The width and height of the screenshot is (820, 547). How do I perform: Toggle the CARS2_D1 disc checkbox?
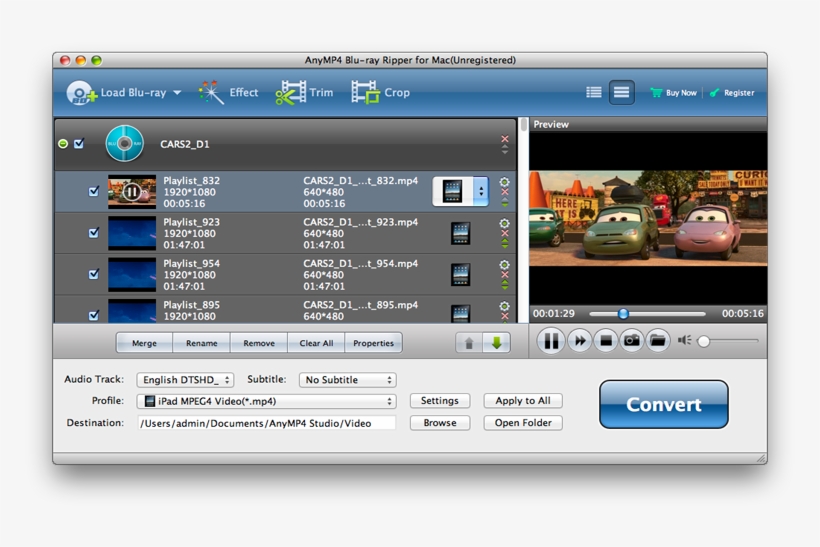pyautogui.click(x=79, y=143)
